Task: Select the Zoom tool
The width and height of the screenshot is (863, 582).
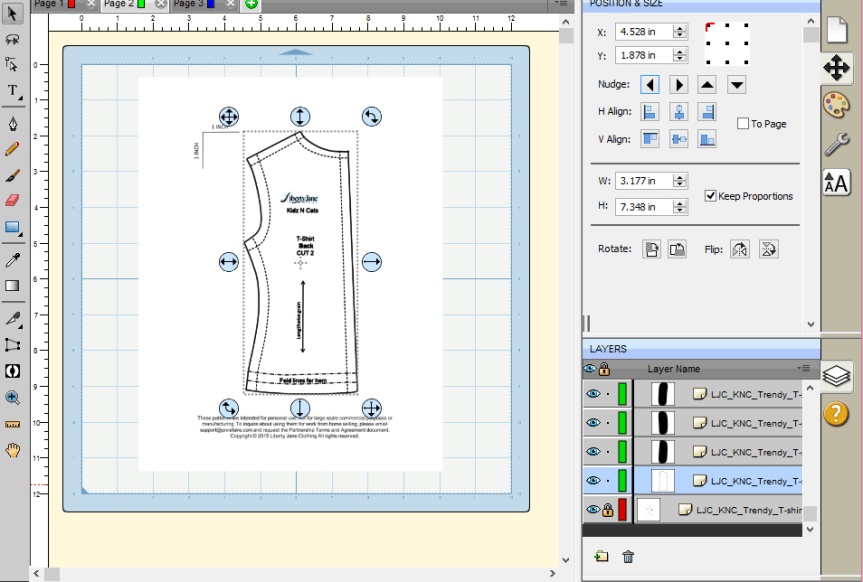Action: pyautogui.click(x=12, y=395)
